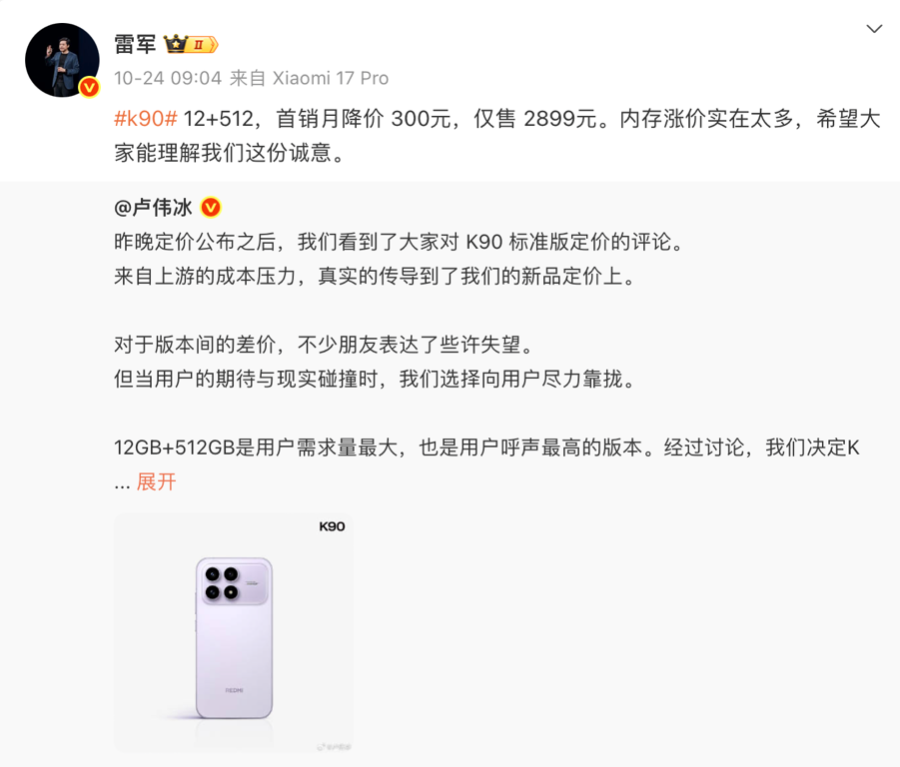Click the K90 label in the image
Screen dimensions: 900x767
tap(332, 526)
